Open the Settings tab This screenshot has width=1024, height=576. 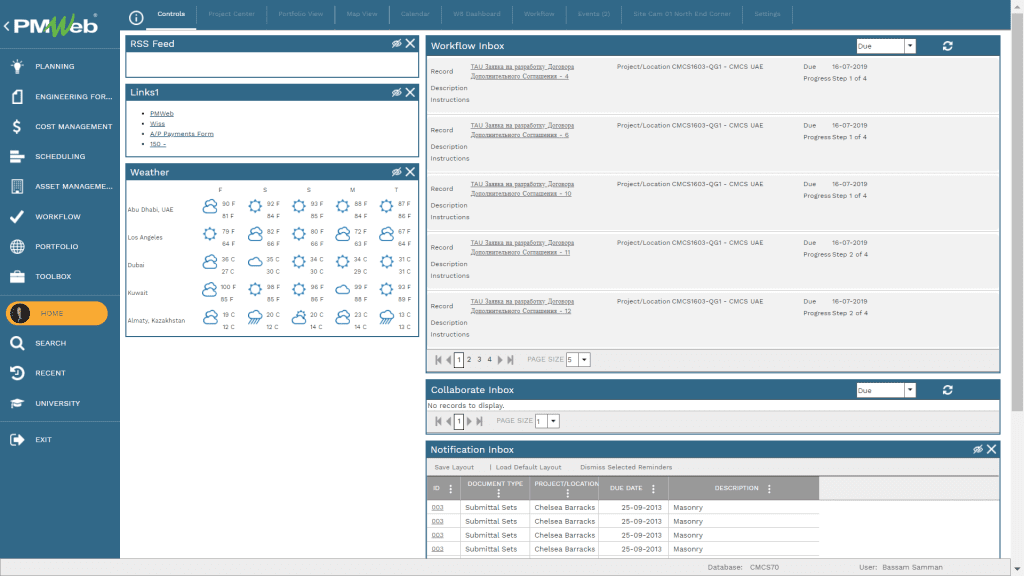tap(767, 14)
